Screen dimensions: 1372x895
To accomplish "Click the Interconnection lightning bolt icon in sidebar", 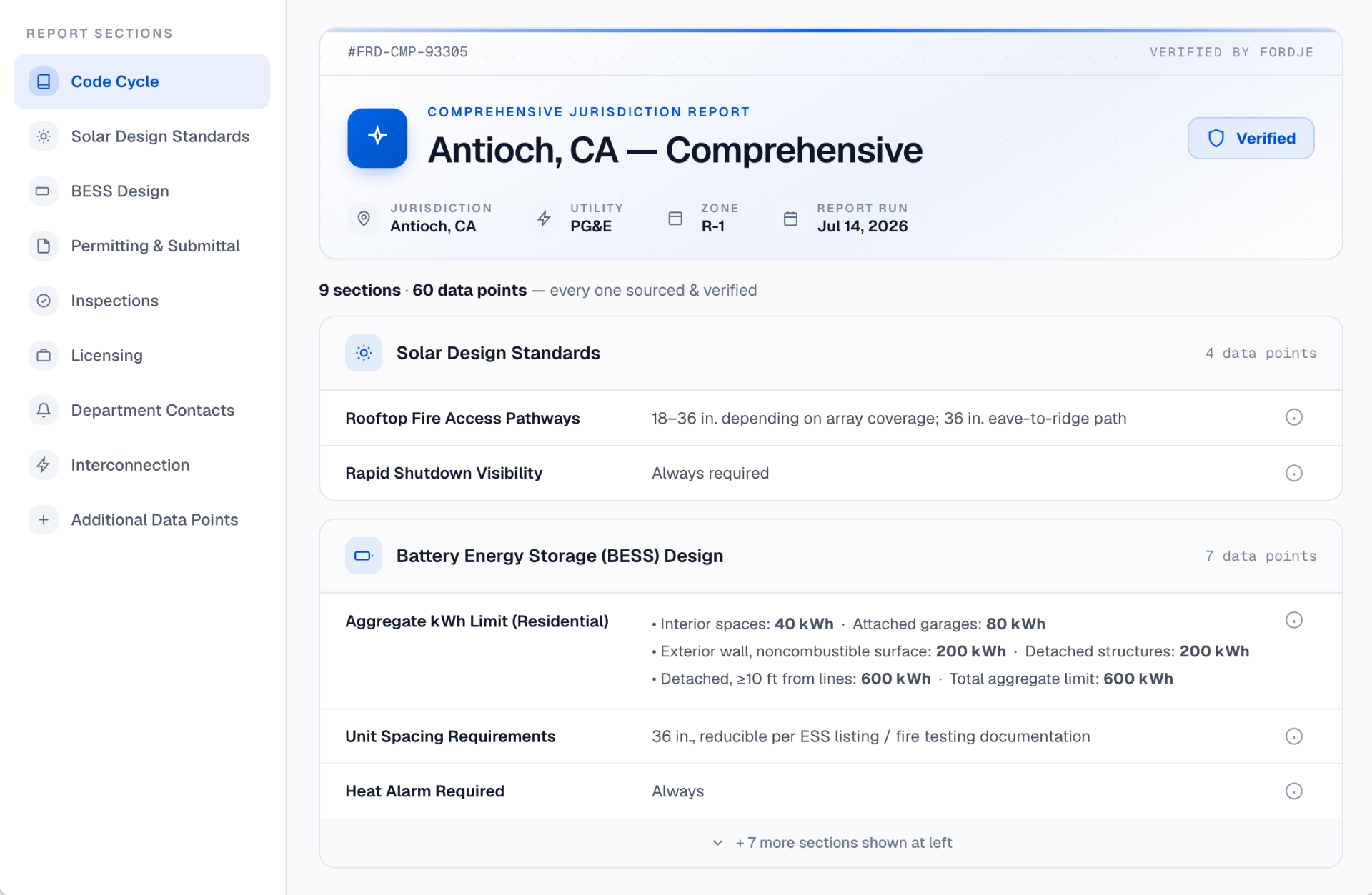I will (44, 465).
